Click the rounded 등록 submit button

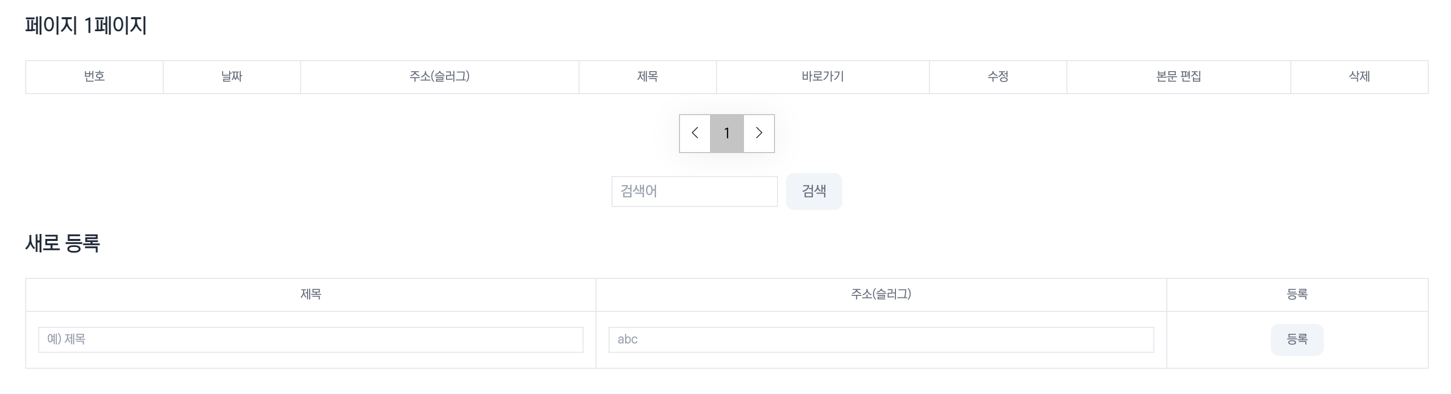point(1297,340)
